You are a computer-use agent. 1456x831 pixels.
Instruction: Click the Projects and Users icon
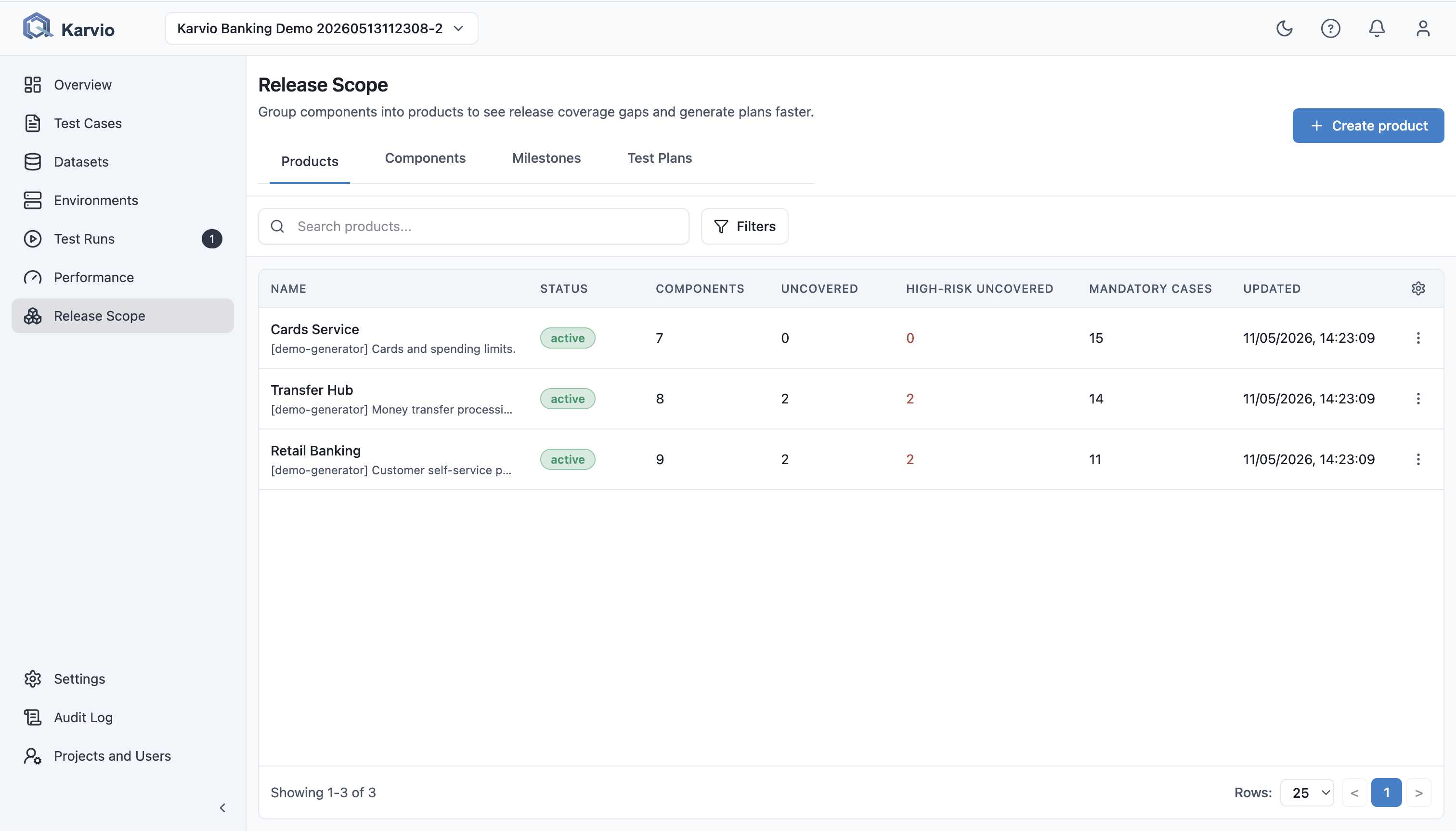point(33,756)
